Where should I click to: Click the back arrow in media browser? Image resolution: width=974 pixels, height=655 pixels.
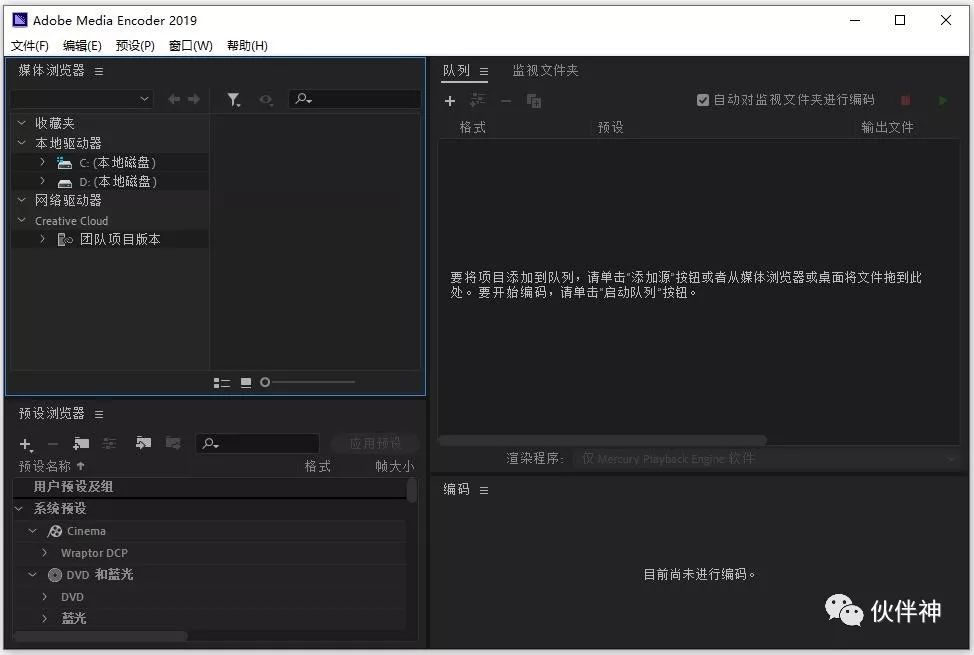(174, 99)
